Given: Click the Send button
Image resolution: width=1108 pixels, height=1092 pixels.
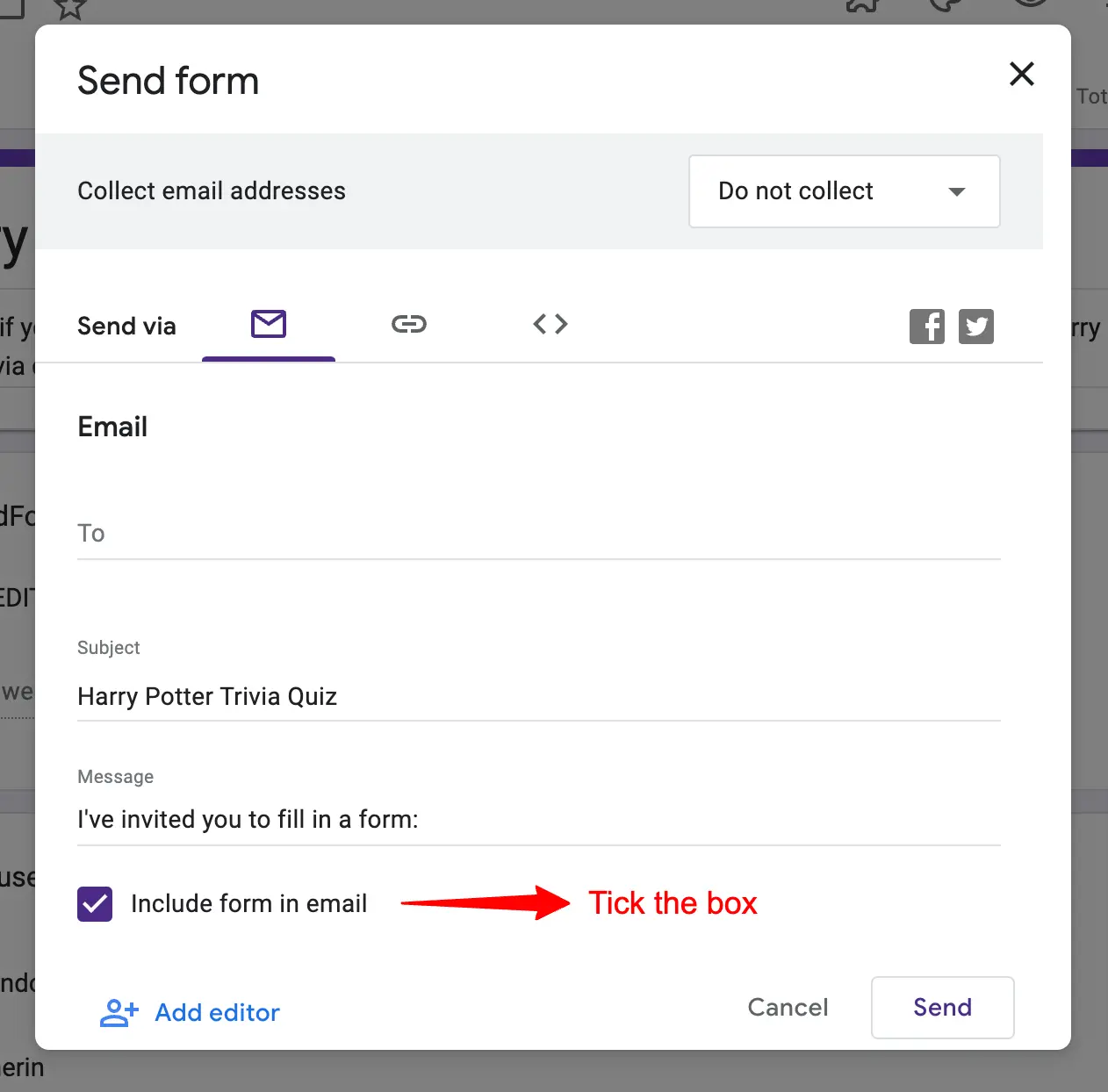Looking at the screenshot, I should pyautogui.click(x=942, y=1007).
